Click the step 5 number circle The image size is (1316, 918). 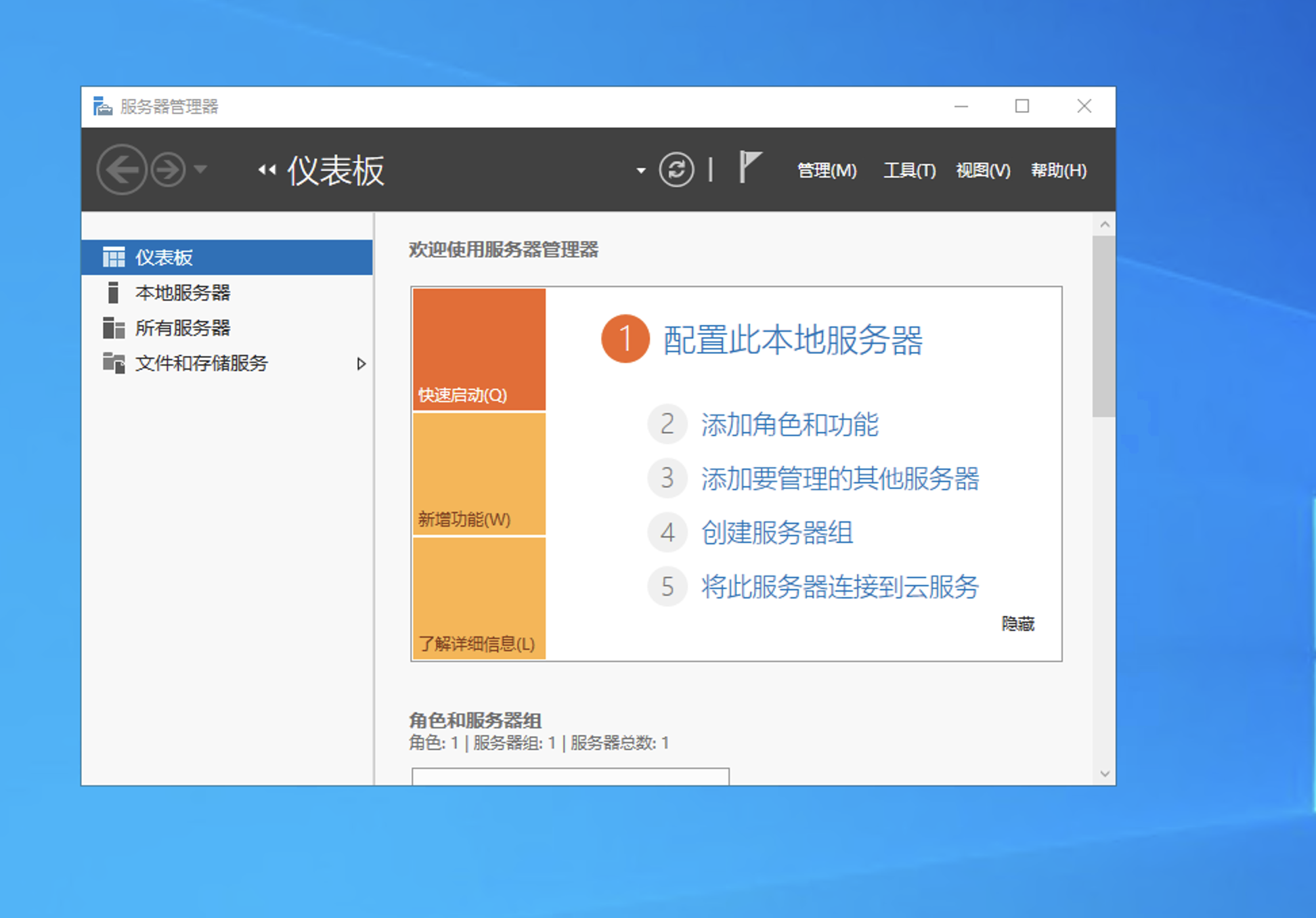(667, 587)
